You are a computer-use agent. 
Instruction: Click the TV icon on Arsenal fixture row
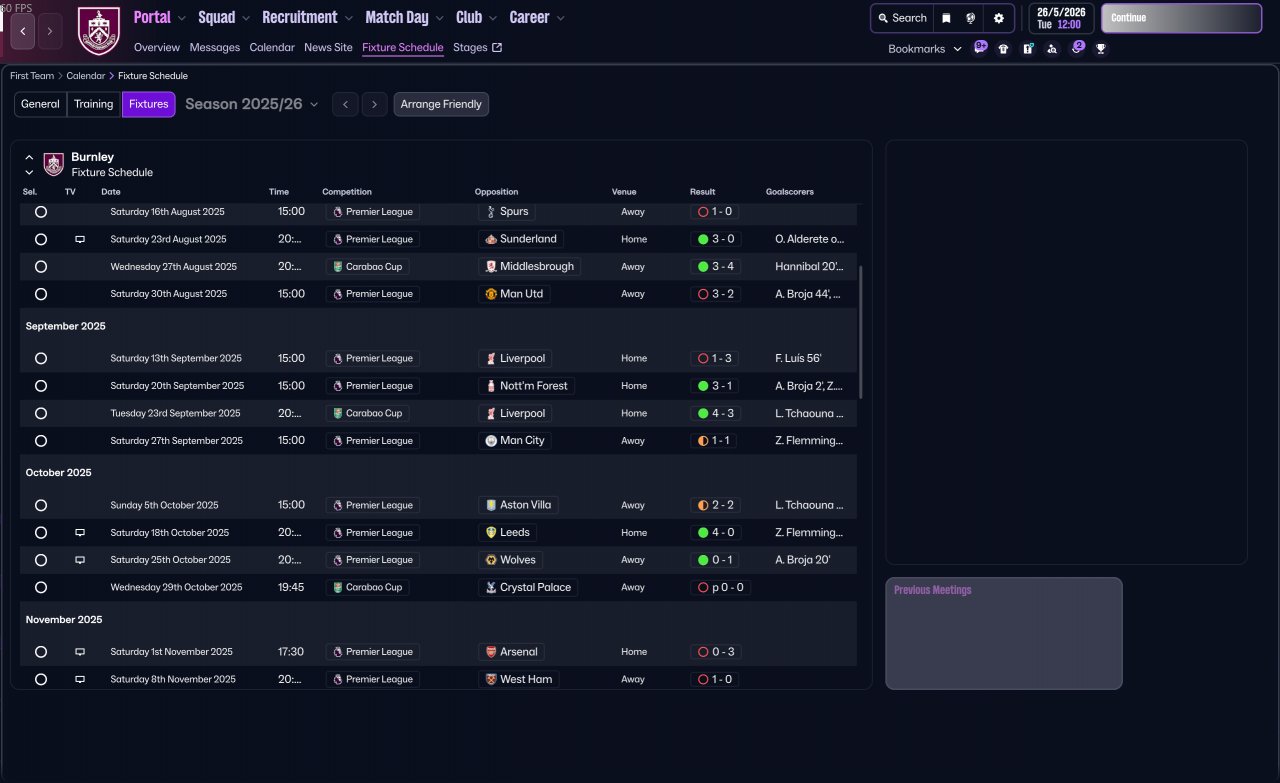(80, 652)
